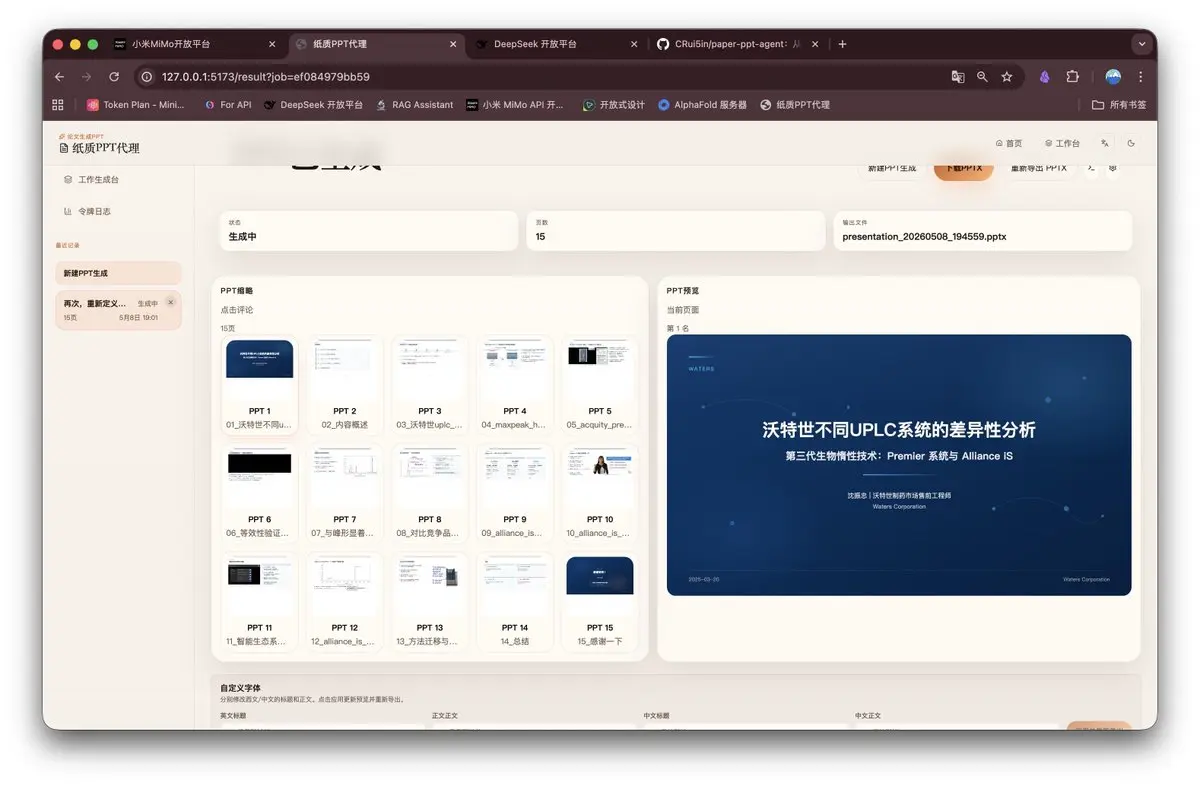1200x786 pixels.
Task: Select the PPT 1 thumbnail
Action: 259,388
